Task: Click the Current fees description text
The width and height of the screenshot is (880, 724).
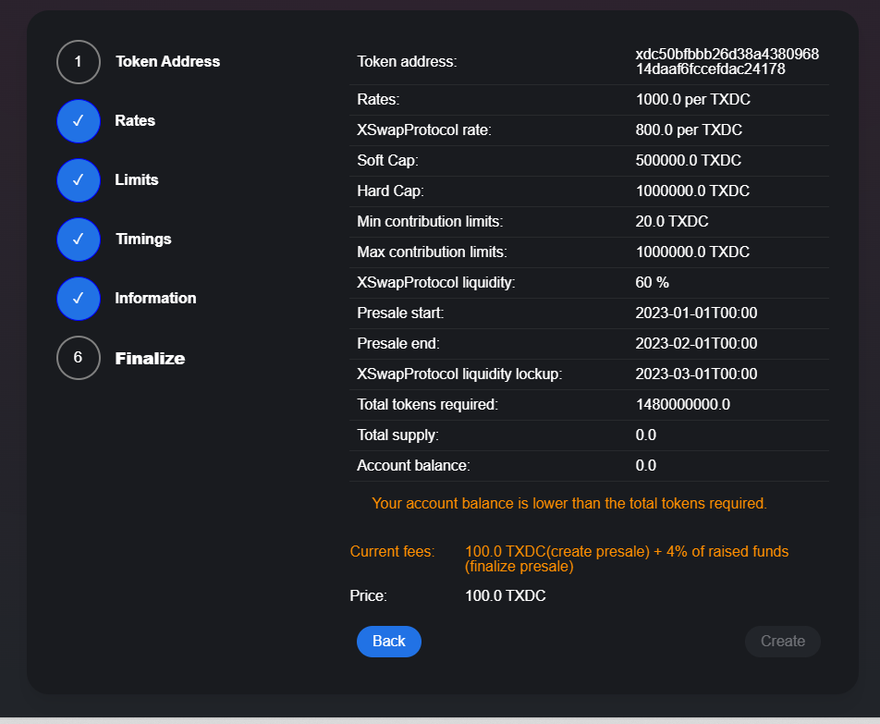Action: 626,559
